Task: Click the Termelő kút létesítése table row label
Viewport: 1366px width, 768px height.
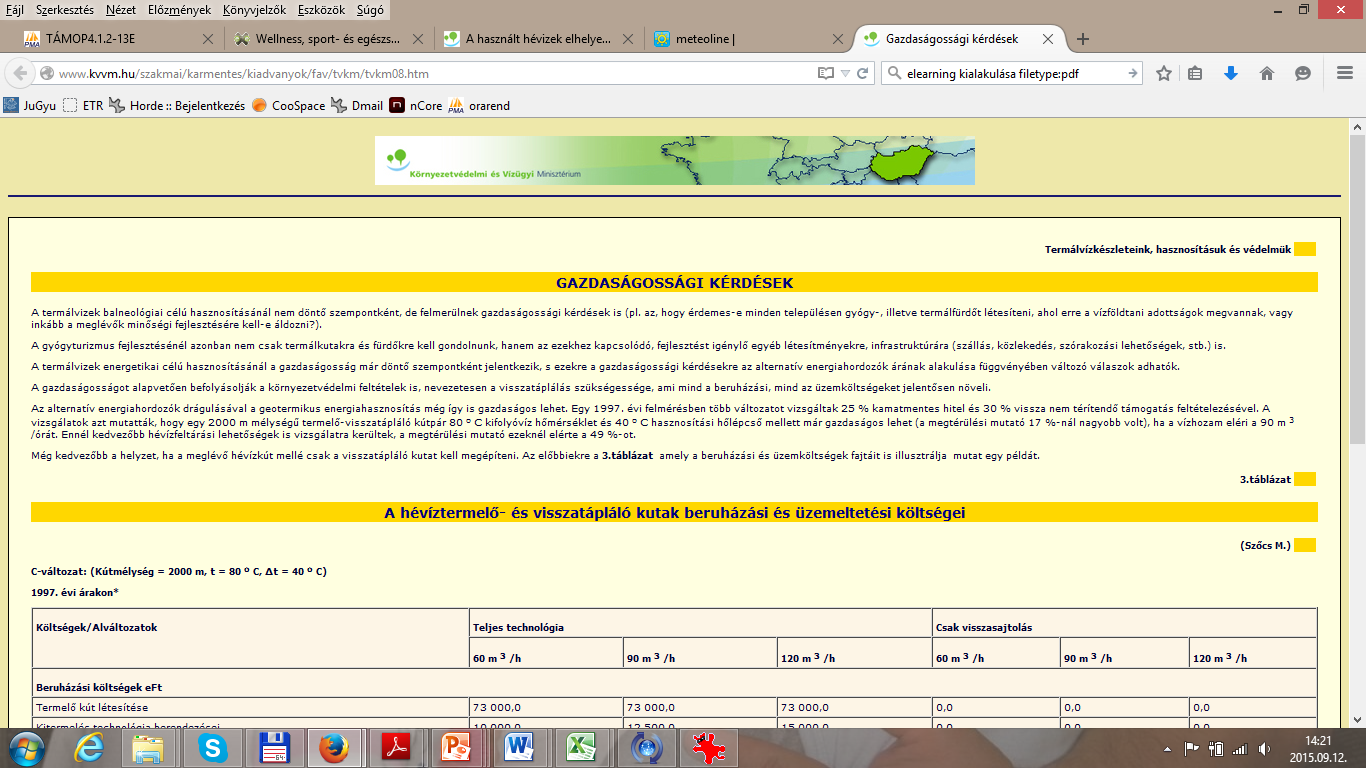Action: click(x=92, y=708)
